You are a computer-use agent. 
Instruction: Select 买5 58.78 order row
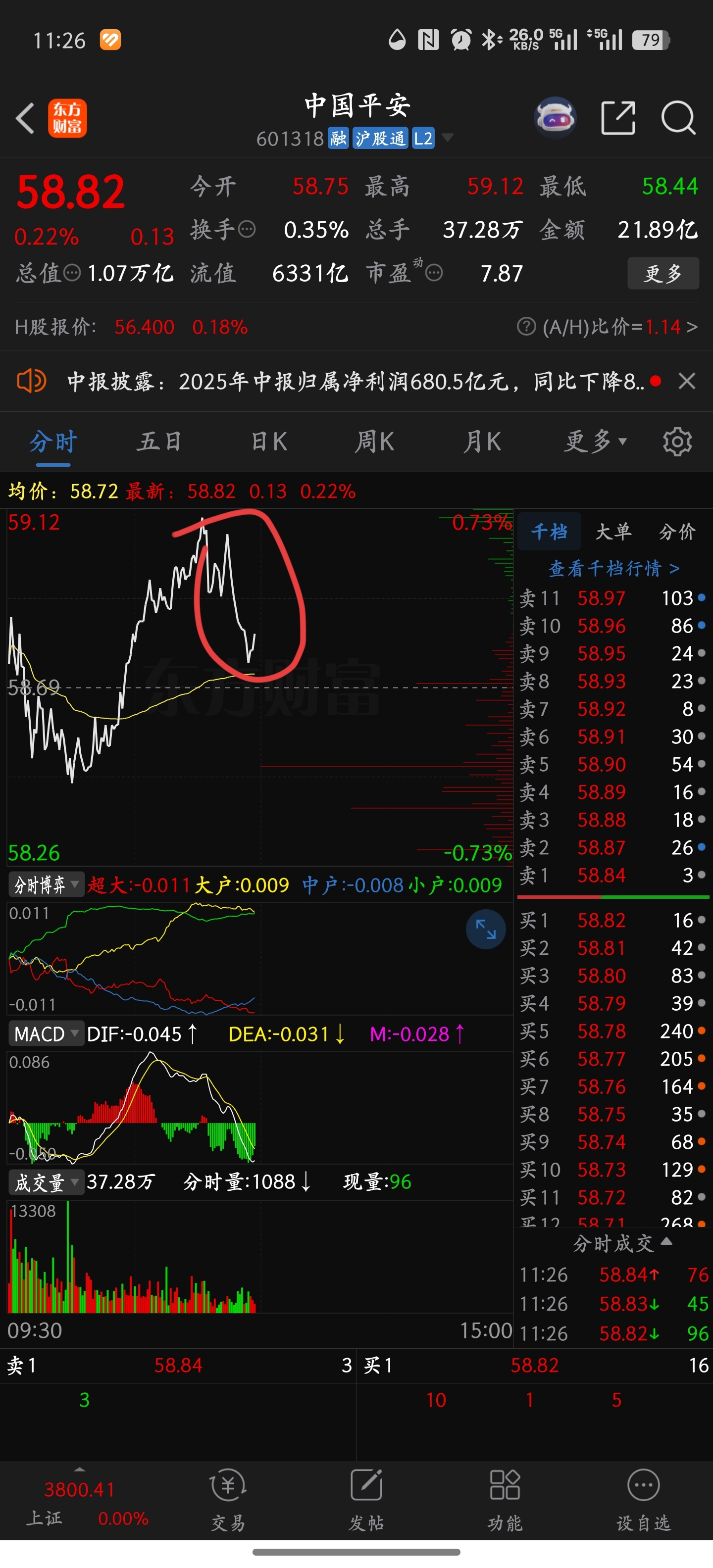pyautogui.click(x=612, y=1031)
